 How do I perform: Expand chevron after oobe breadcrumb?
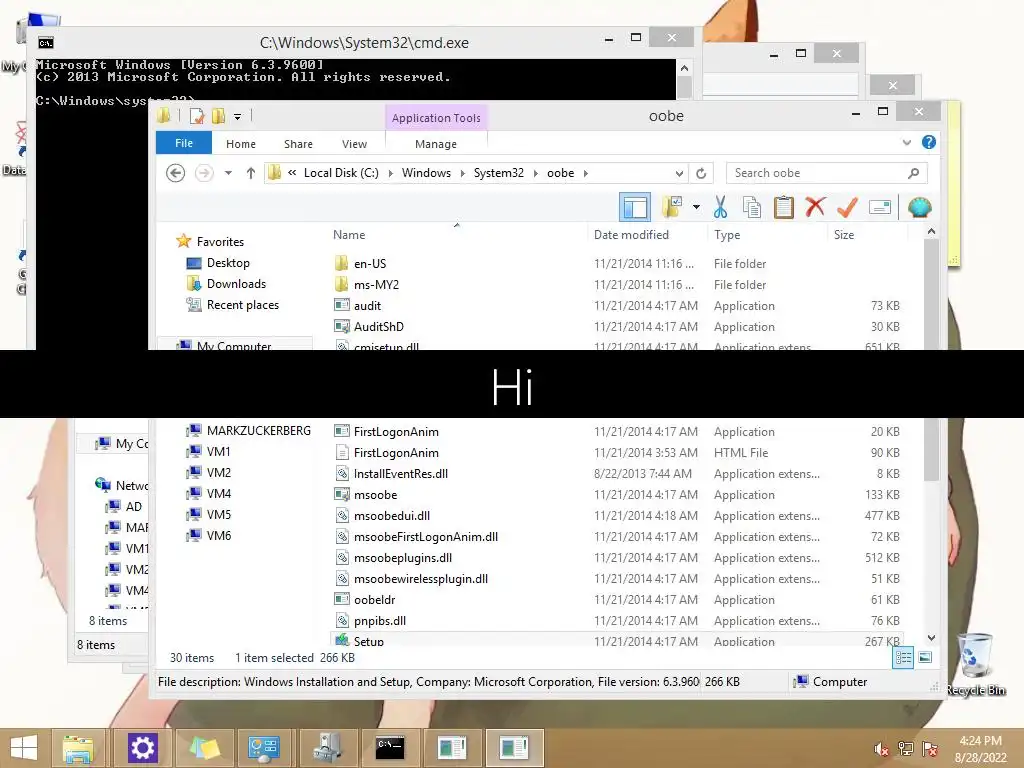coord(586,173)
